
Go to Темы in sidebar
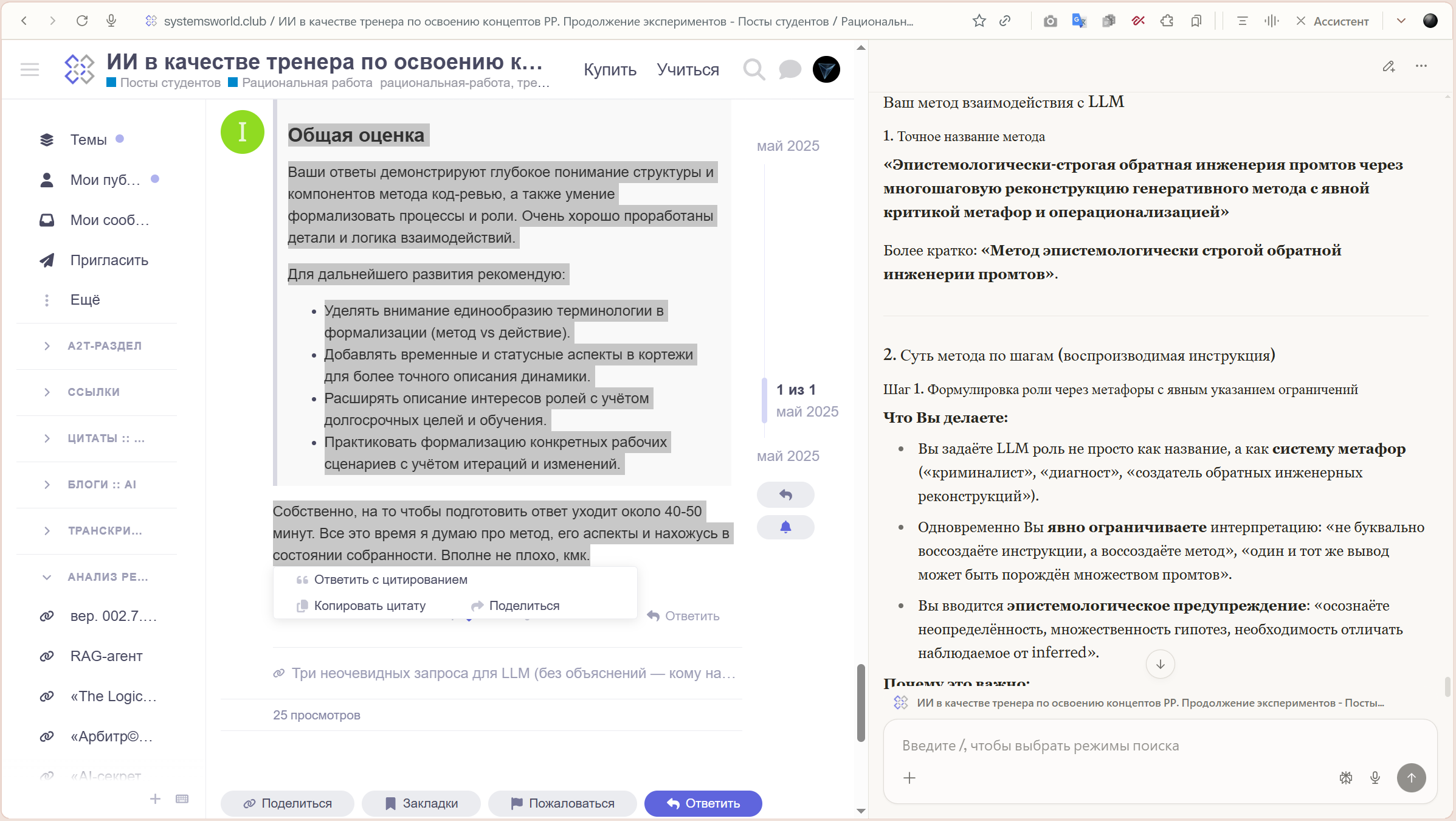pyautogui.click(x=88, y=139)
